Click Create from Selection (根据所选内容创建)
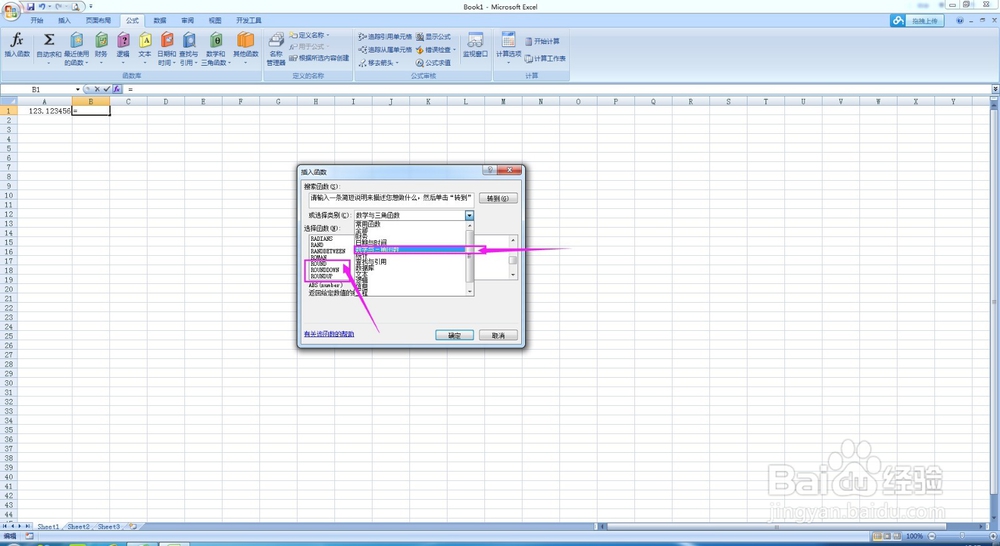1000x546 pixels. pos(319,58)
